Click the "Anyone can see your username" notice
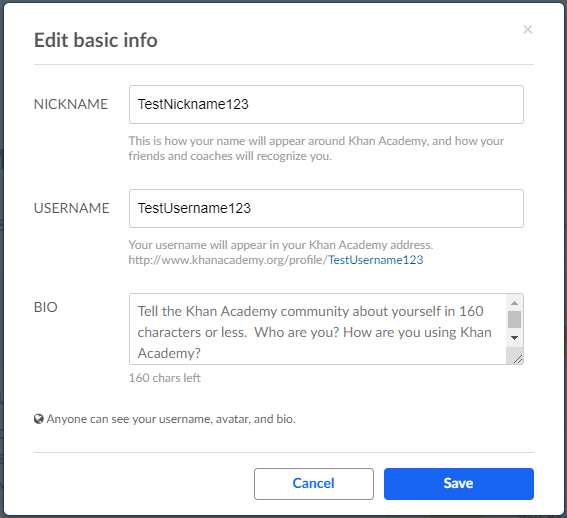This screenshot has width=567, height=518. pyautogui.click(x=171, y=419)
